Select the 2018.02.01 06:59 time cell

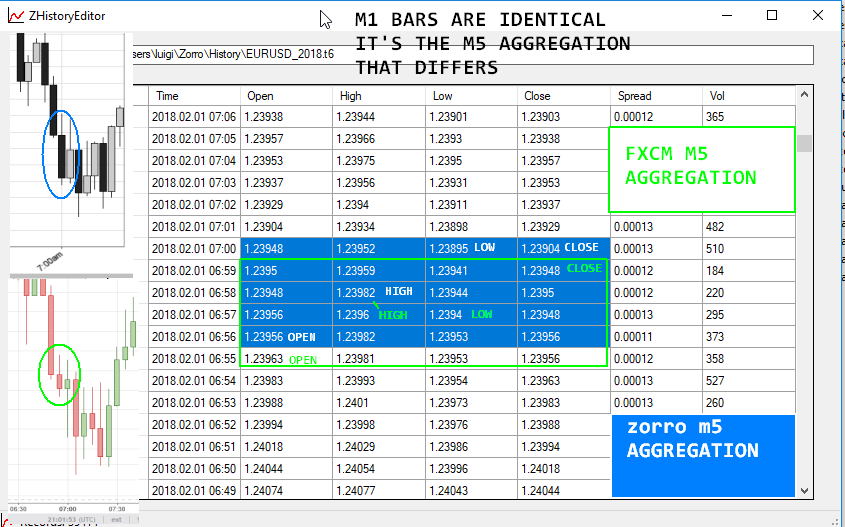click(194, 271)
